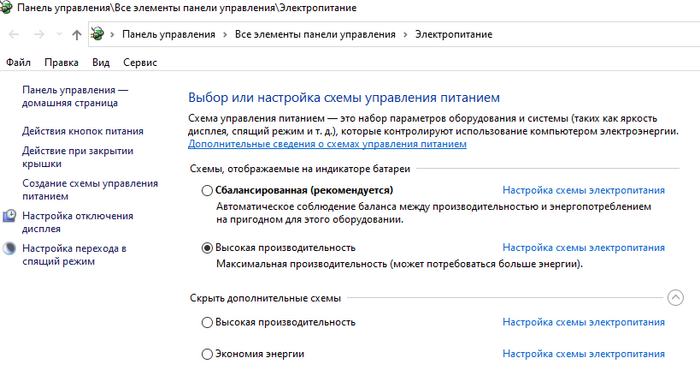Screen dimensions: 700x382
Task: Expand breadcrumb arrow after Панель управления
Action: click(225, 34)
